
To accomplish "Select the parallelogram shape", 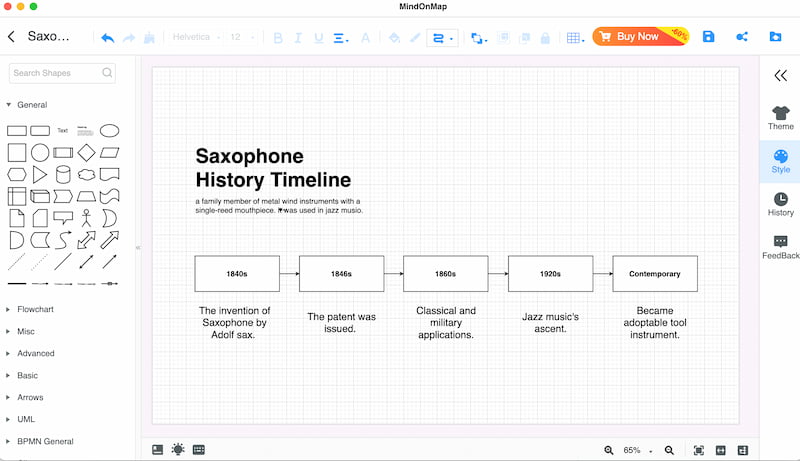I will click(109, 152).
